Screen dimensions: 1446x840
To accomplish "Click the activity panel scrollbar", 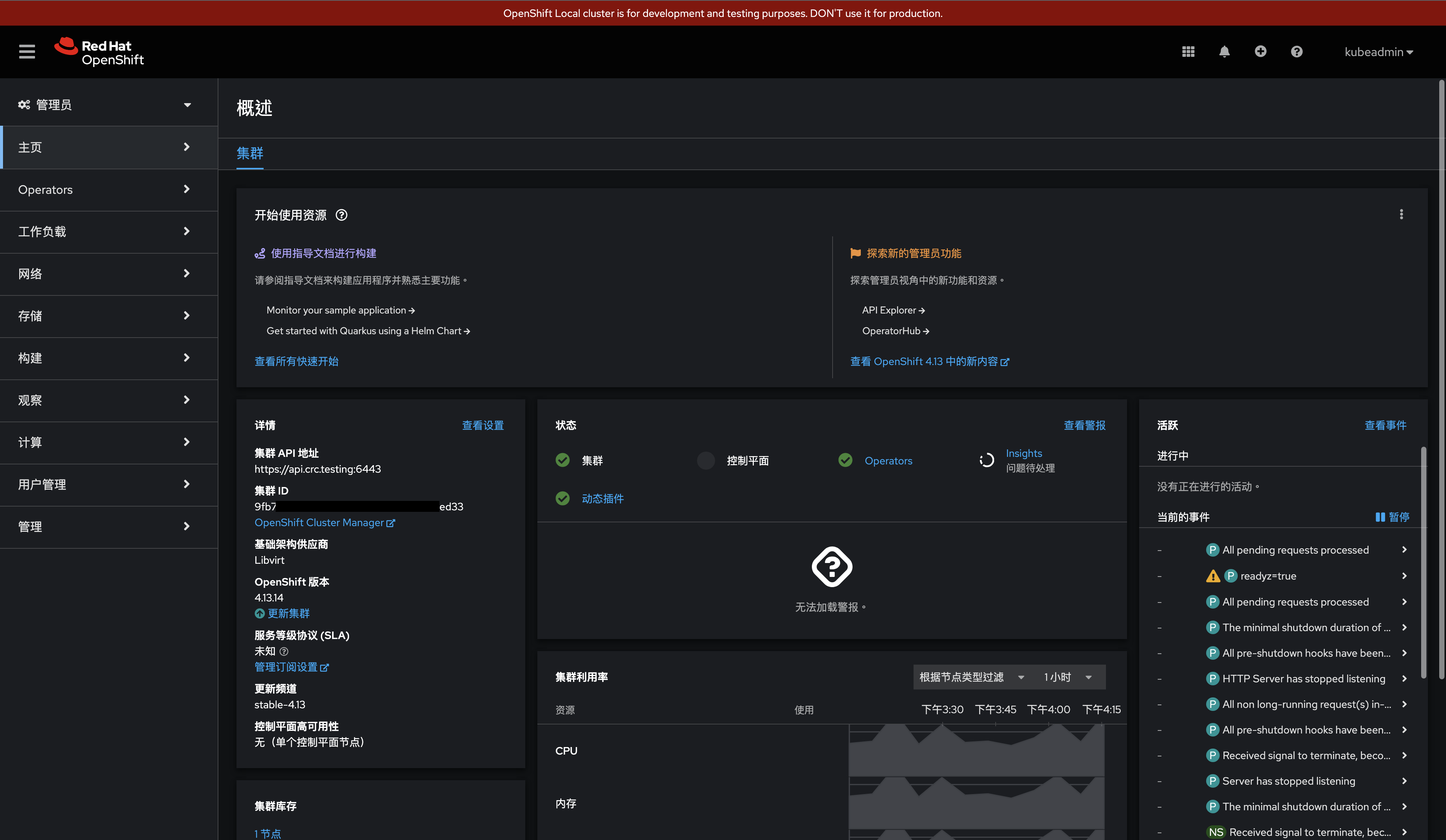I will tap(1423, 562).
